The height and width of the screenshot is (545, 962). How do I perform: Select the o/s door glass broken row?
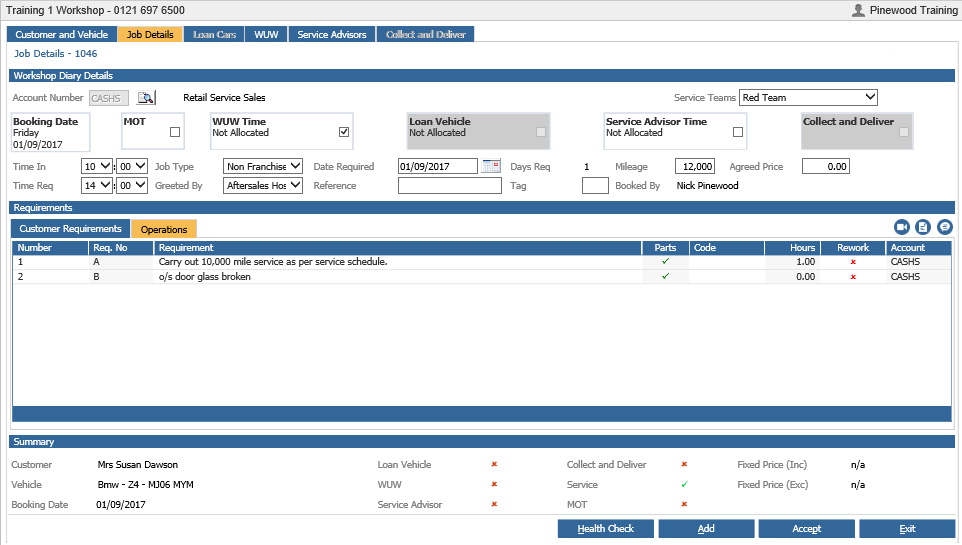(482, 277)
